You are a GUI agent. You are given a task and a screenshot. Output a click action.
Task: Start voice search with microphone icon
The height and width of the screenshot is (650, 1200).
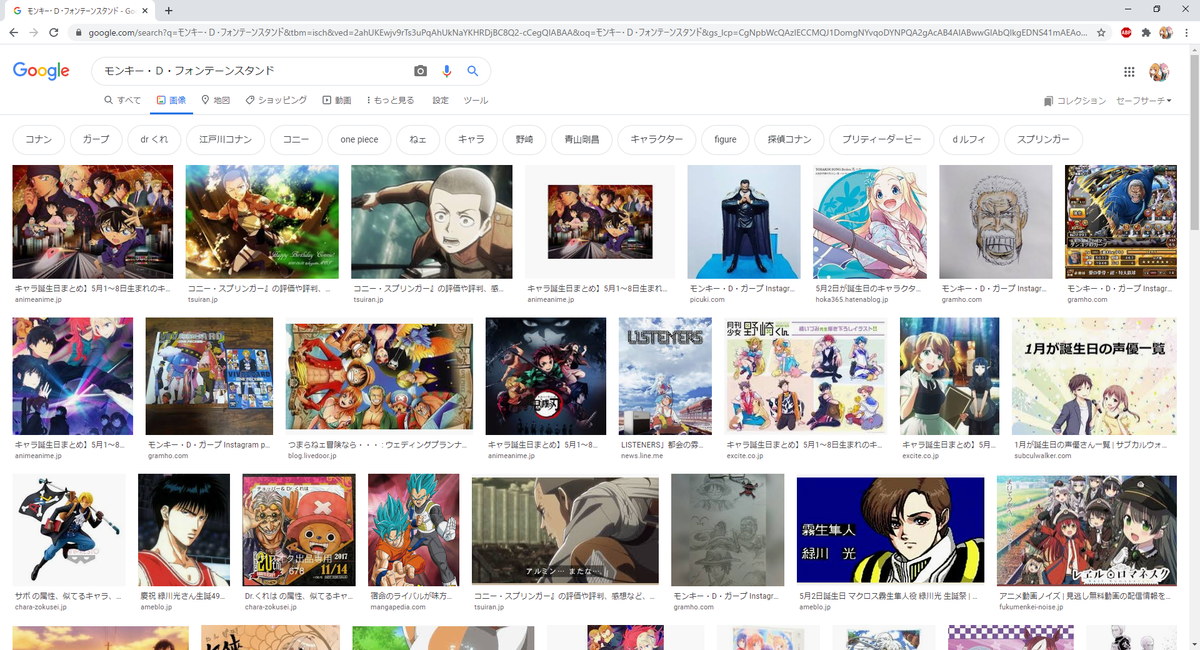(447, 71)
